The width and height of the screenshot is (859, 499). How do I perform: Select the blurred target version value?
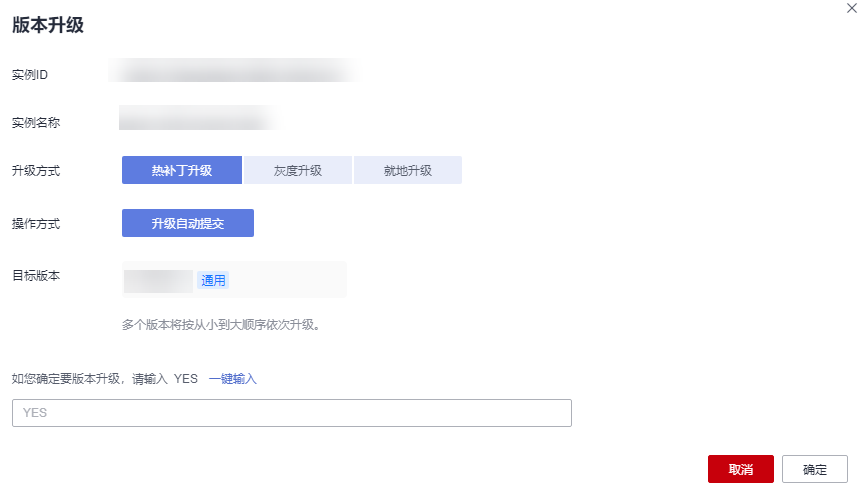point(158,280)
